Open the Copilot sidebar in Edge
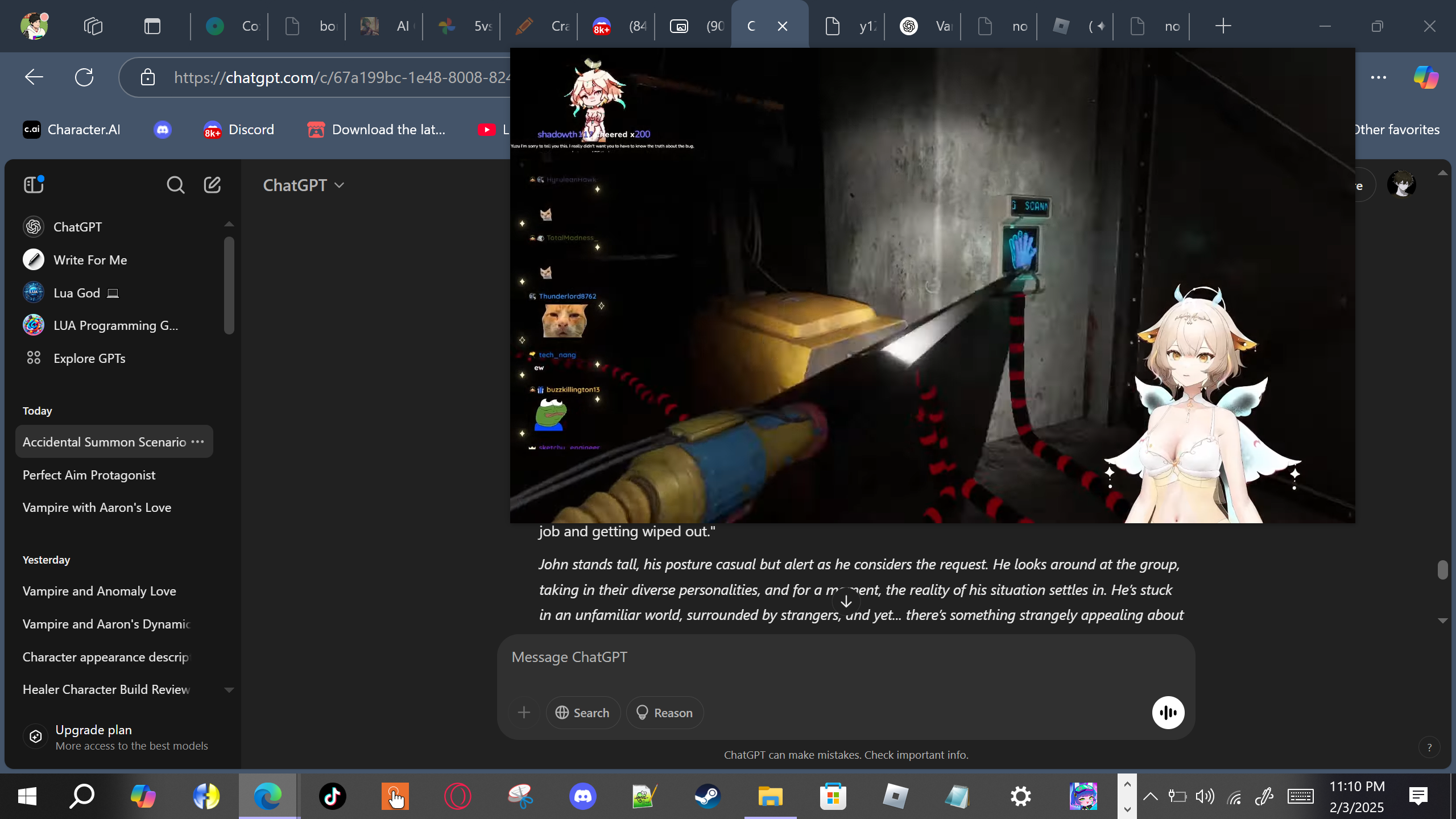 click(1426, 77)
